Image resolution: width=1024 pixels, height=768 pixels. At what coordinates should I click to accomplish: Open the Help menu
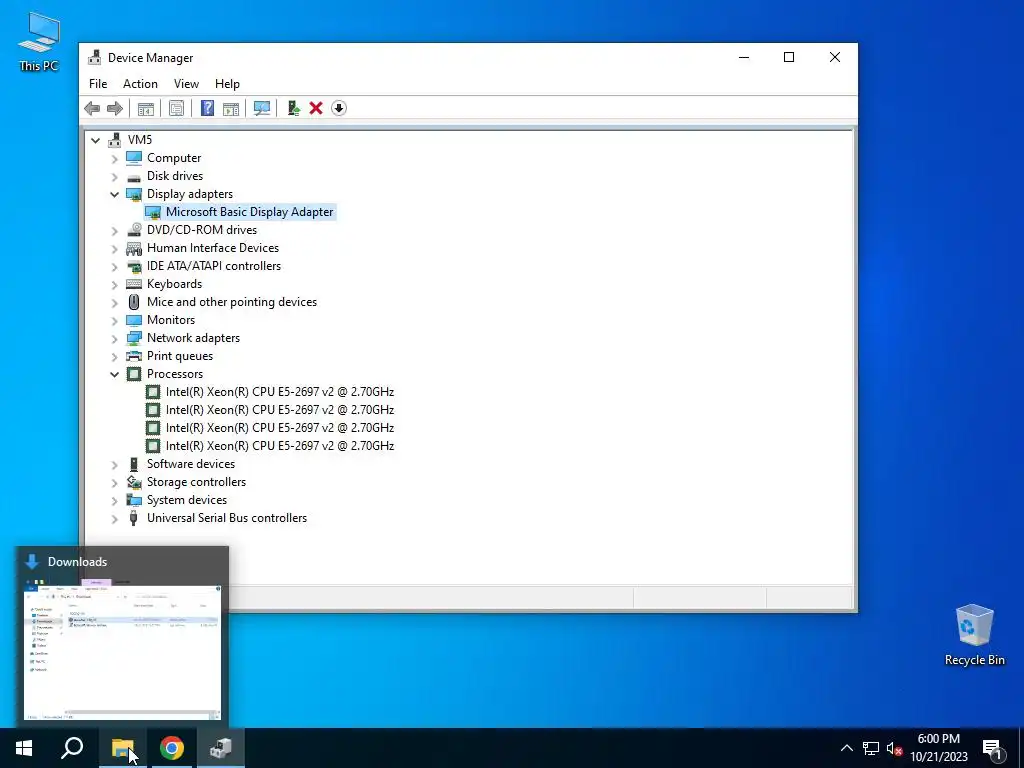tap(227, 84)
